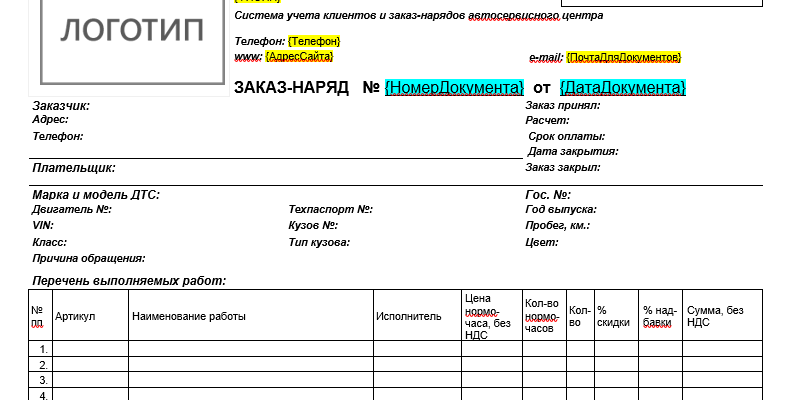Click the Гос. №: label
Image resolution: width=785 pixels, height=400 pixels.
point(548,195)
